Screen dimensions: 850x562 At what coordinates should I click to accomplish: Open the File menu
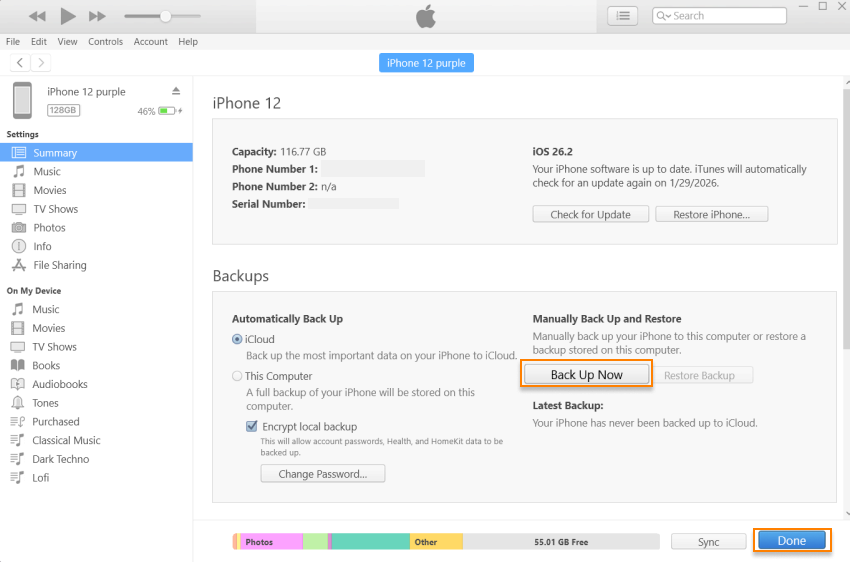12,42
